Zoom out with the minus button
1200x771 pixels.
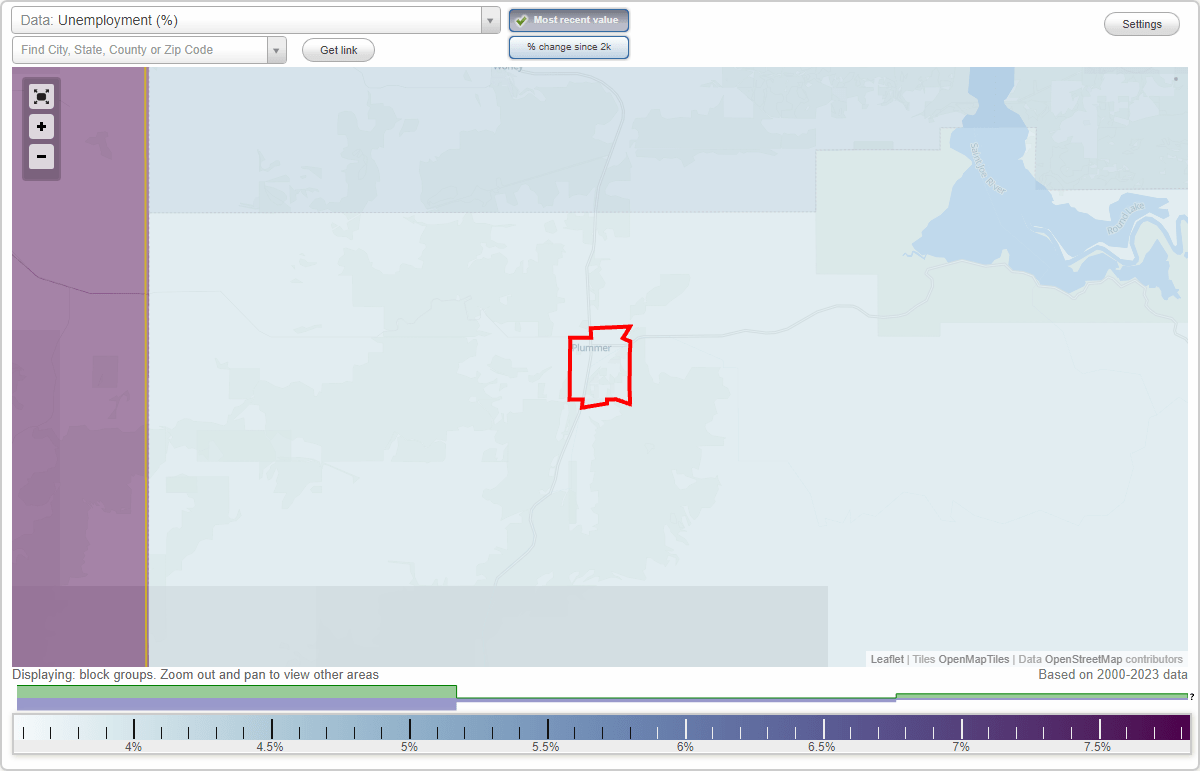click(41, 156)
